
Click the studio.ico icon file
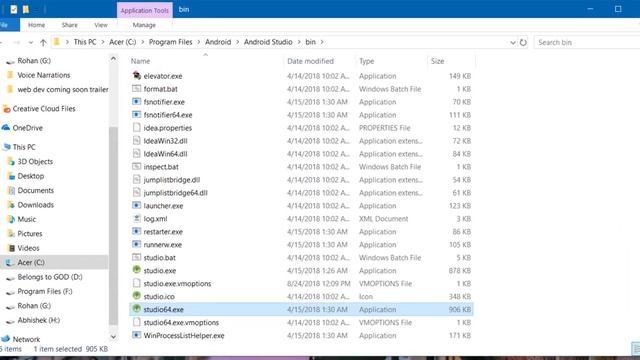tap(137, 296)
